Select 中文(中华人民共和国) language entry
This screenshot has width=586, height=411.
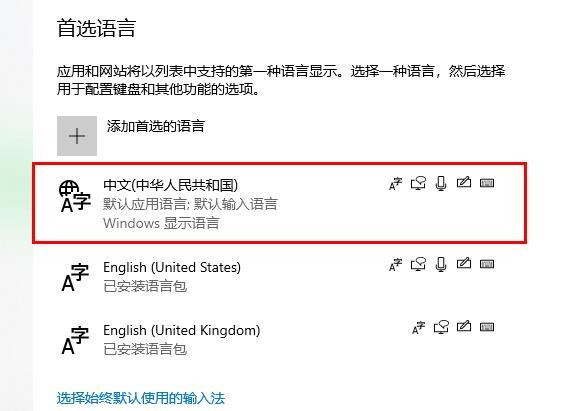pyautogui.click(x=280, y=203)
